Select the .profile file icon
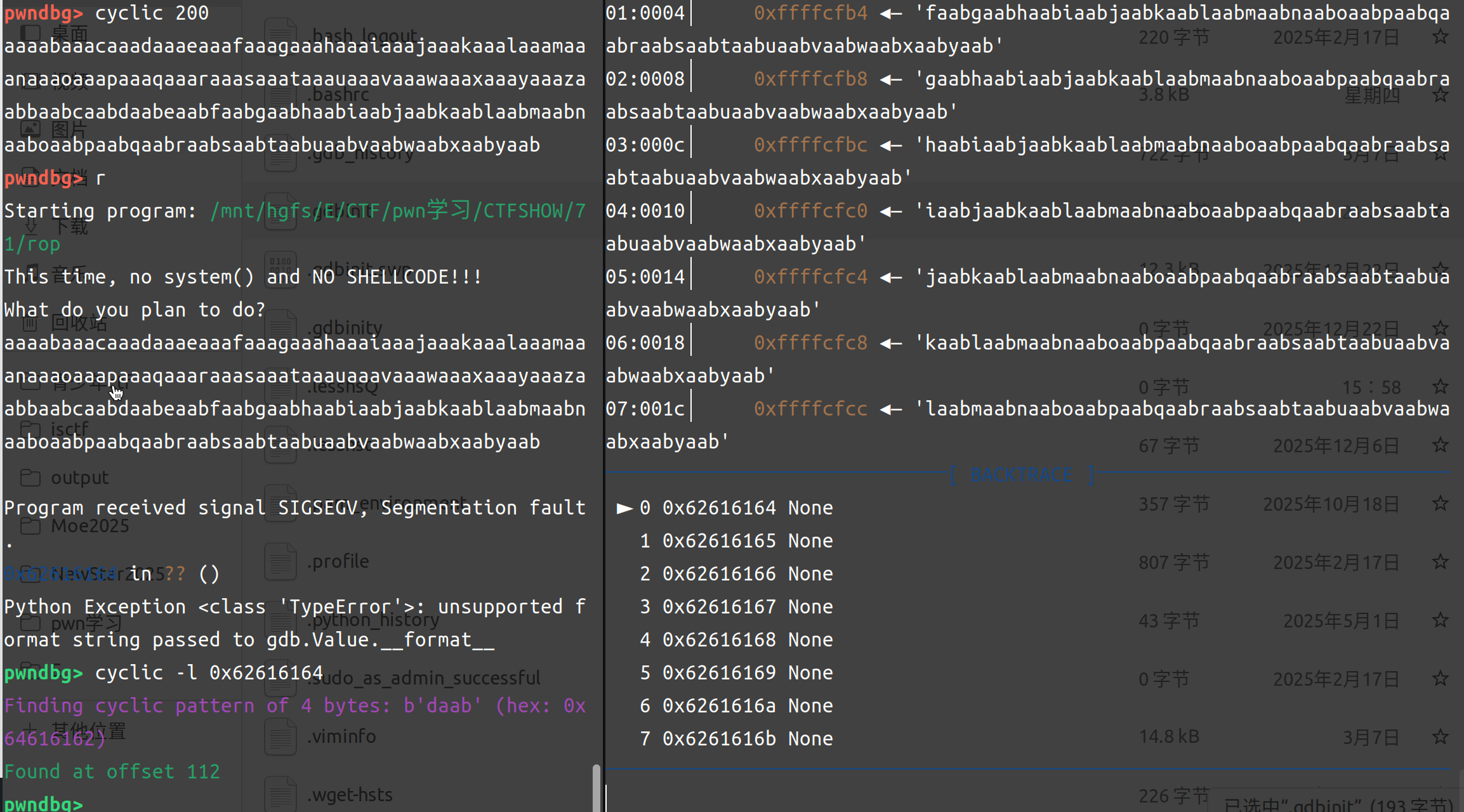Viewport: 1464px width, 812px height. [x=280, y=561]
